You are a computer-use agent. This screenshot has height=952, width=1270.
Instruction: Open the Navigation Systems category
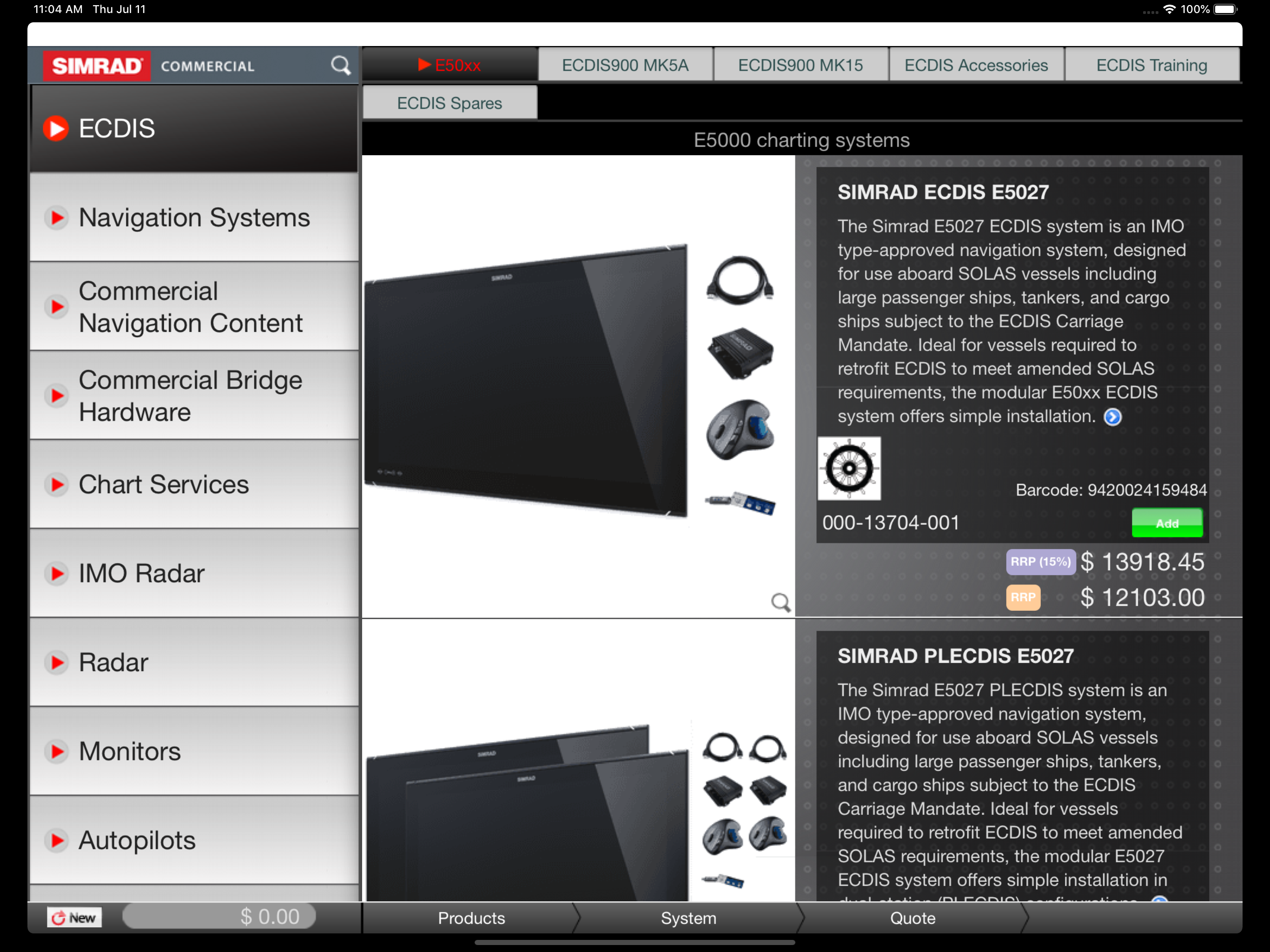194,218
